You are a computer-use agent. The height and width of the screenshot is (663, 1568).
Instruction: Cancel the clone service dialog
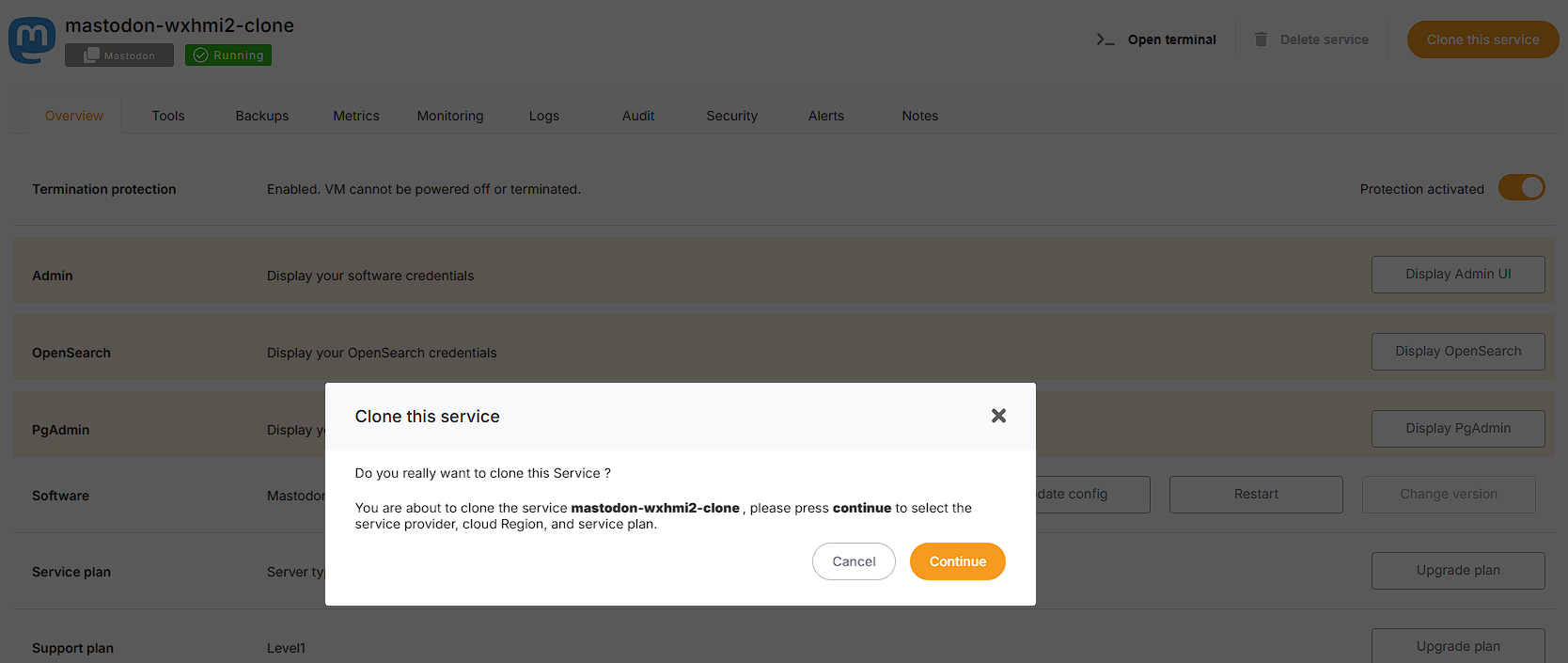pos(854,561)
